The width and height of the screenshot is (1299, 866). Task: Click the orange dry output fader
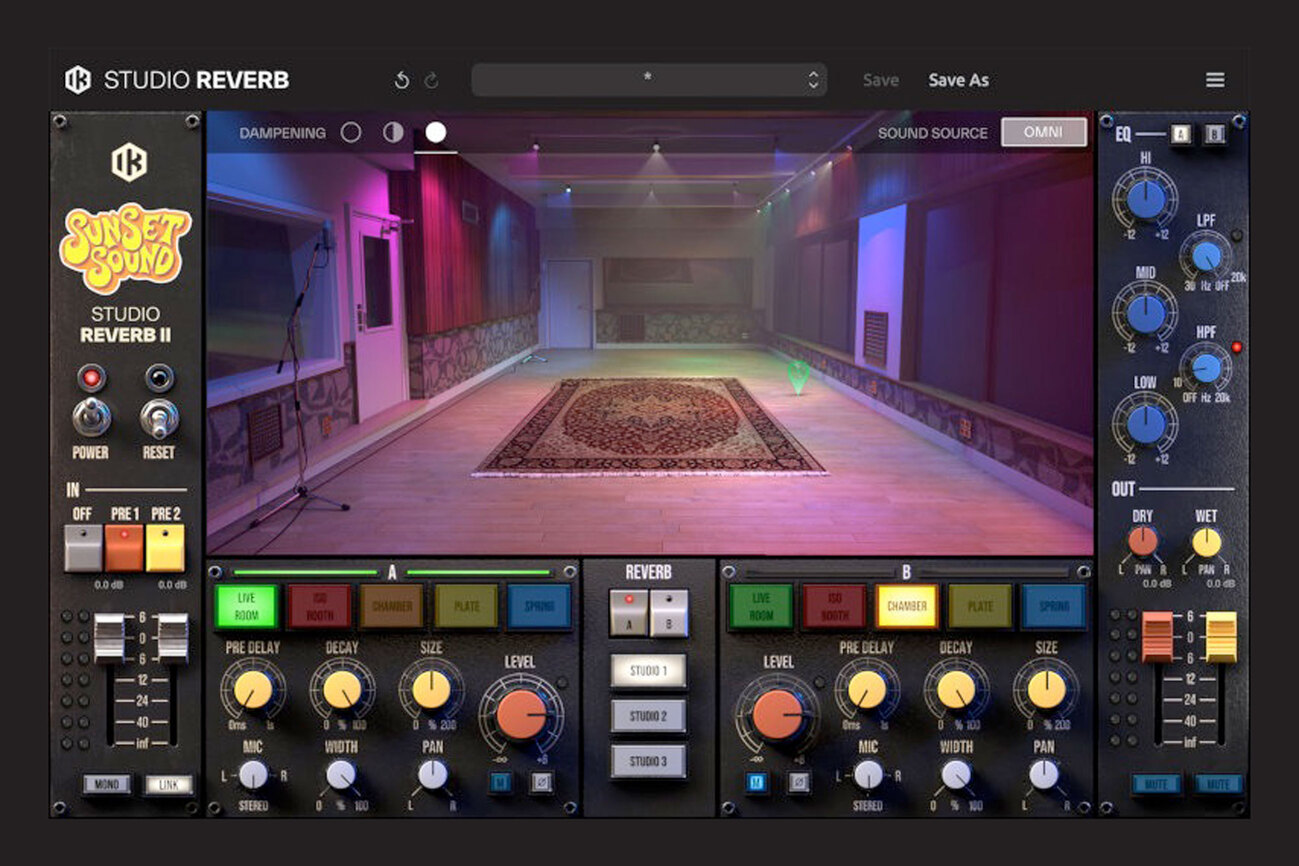[x=1158, y=638]
